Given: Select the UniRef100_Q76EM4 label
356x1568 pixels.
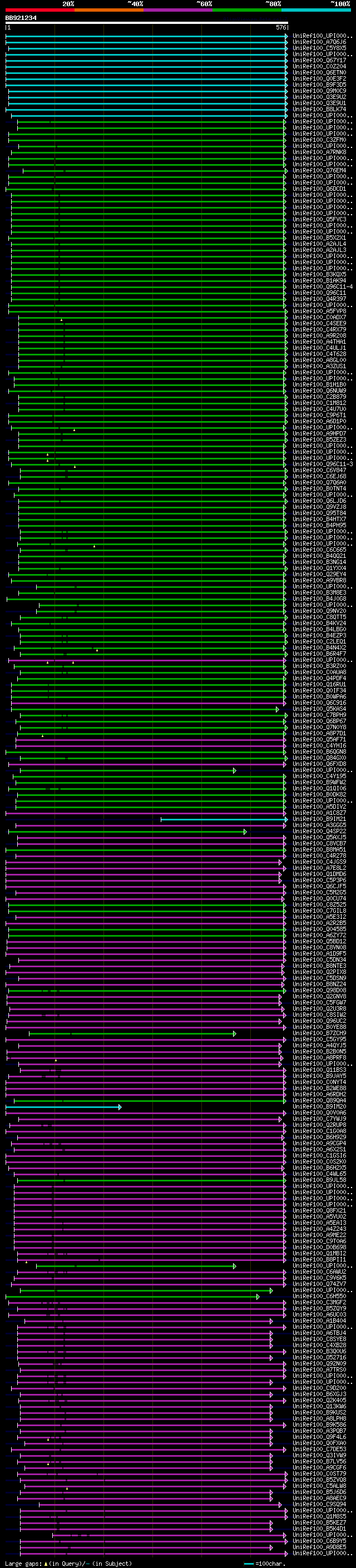Looking at the screenshot, I should (319, 170).
